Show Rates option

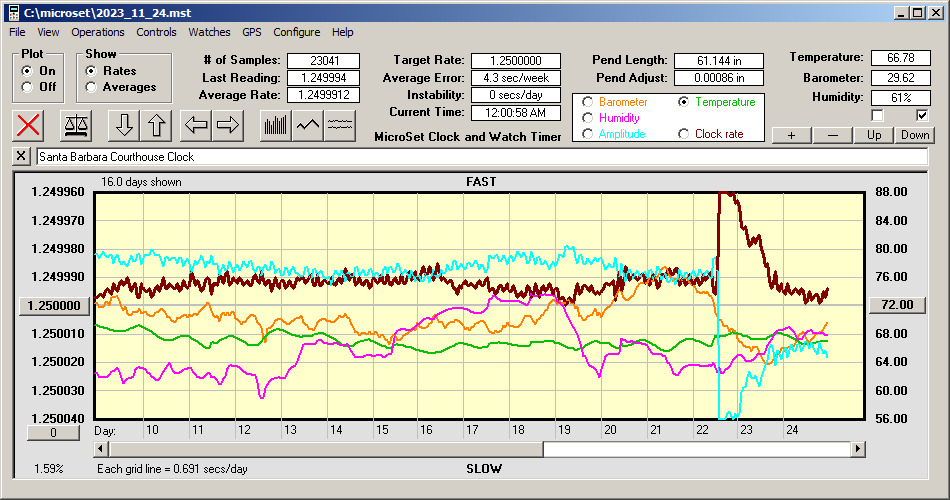click(x=91, y=71)
